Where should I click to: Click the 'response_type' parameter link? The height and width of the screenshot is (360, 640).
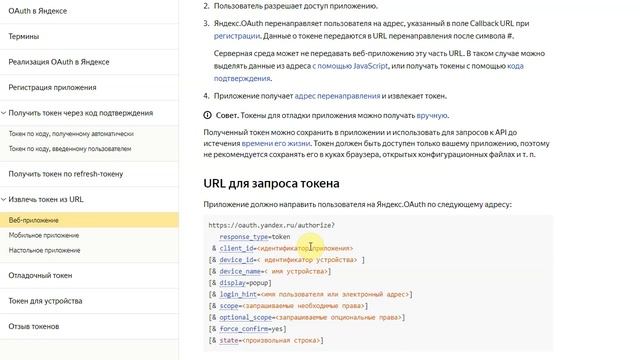[x=244, y=237]
